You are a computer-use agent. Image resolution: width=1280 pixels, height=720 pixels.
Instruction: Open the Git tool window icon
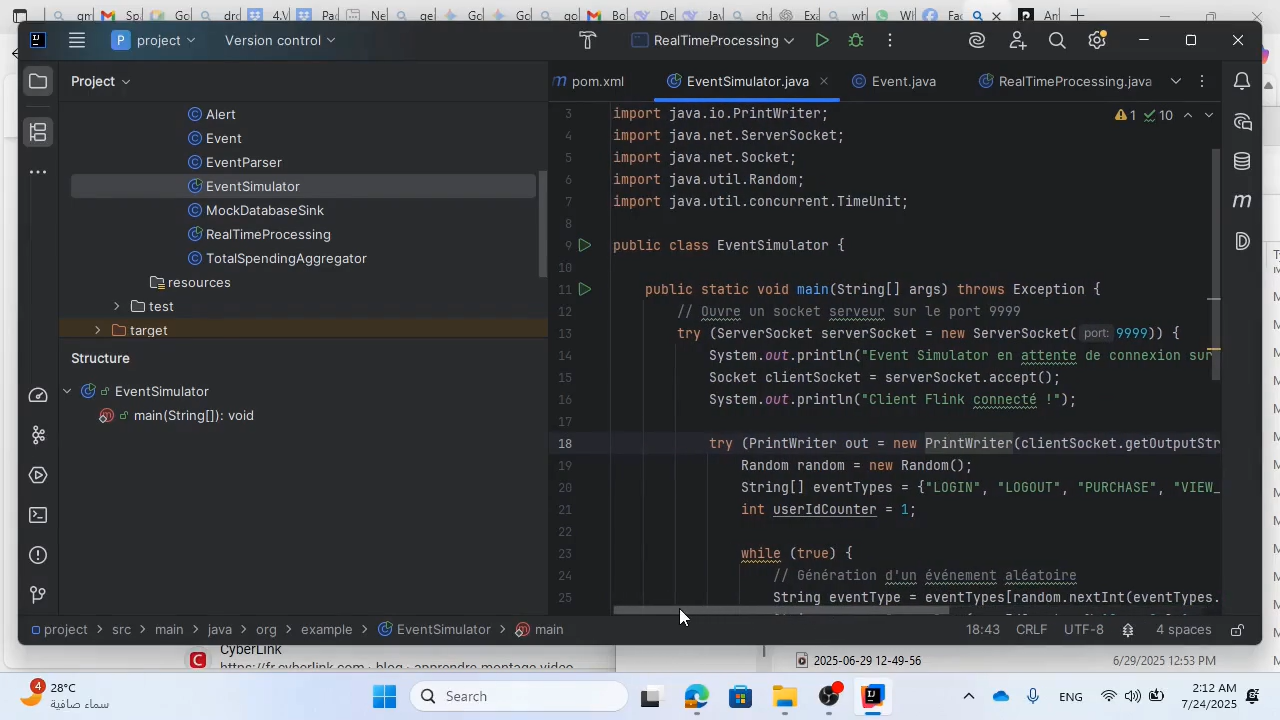[38, 595]
